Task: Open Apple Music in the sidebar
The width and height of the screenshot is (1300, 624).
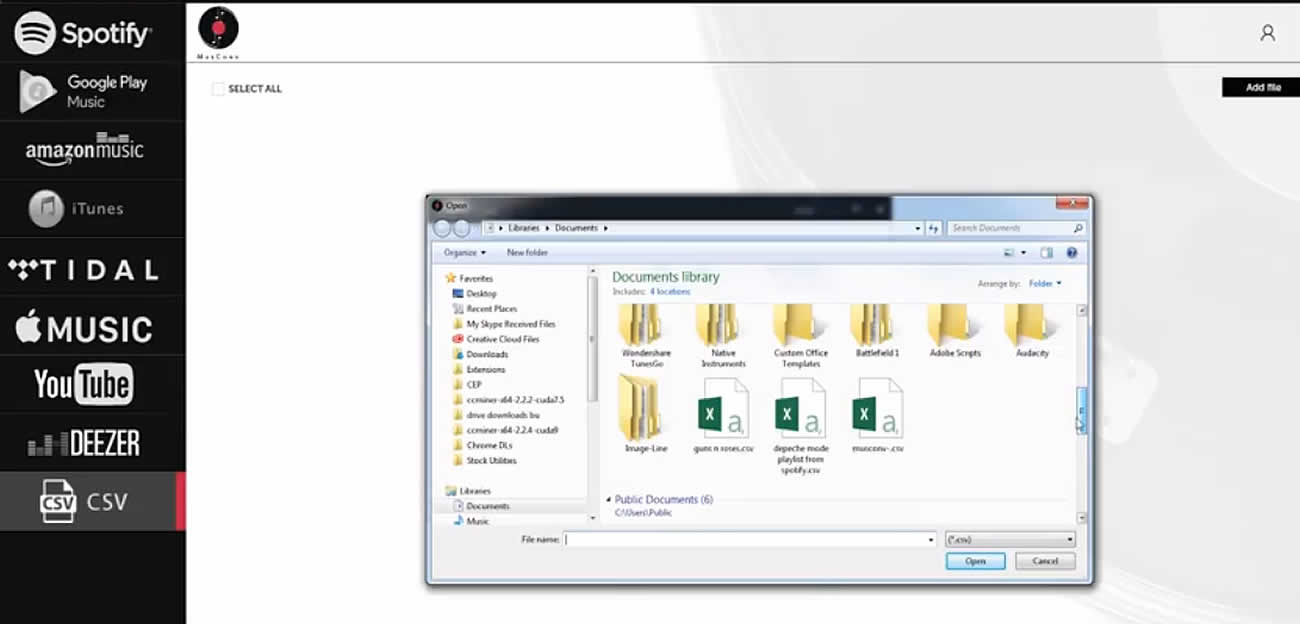Action: coord(92,327)
